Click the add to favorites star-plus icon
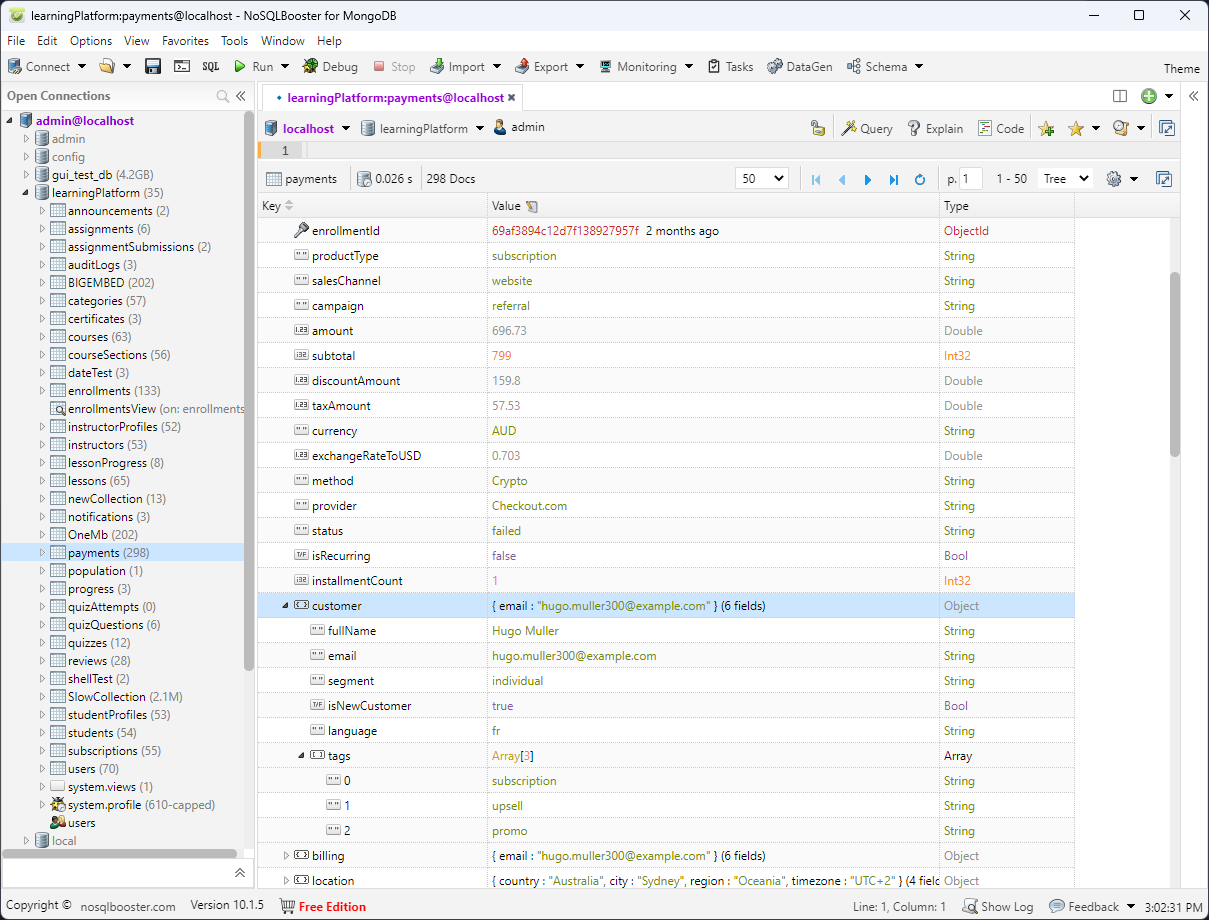Screen dimensions: 1209x920 pos(1046,128)
